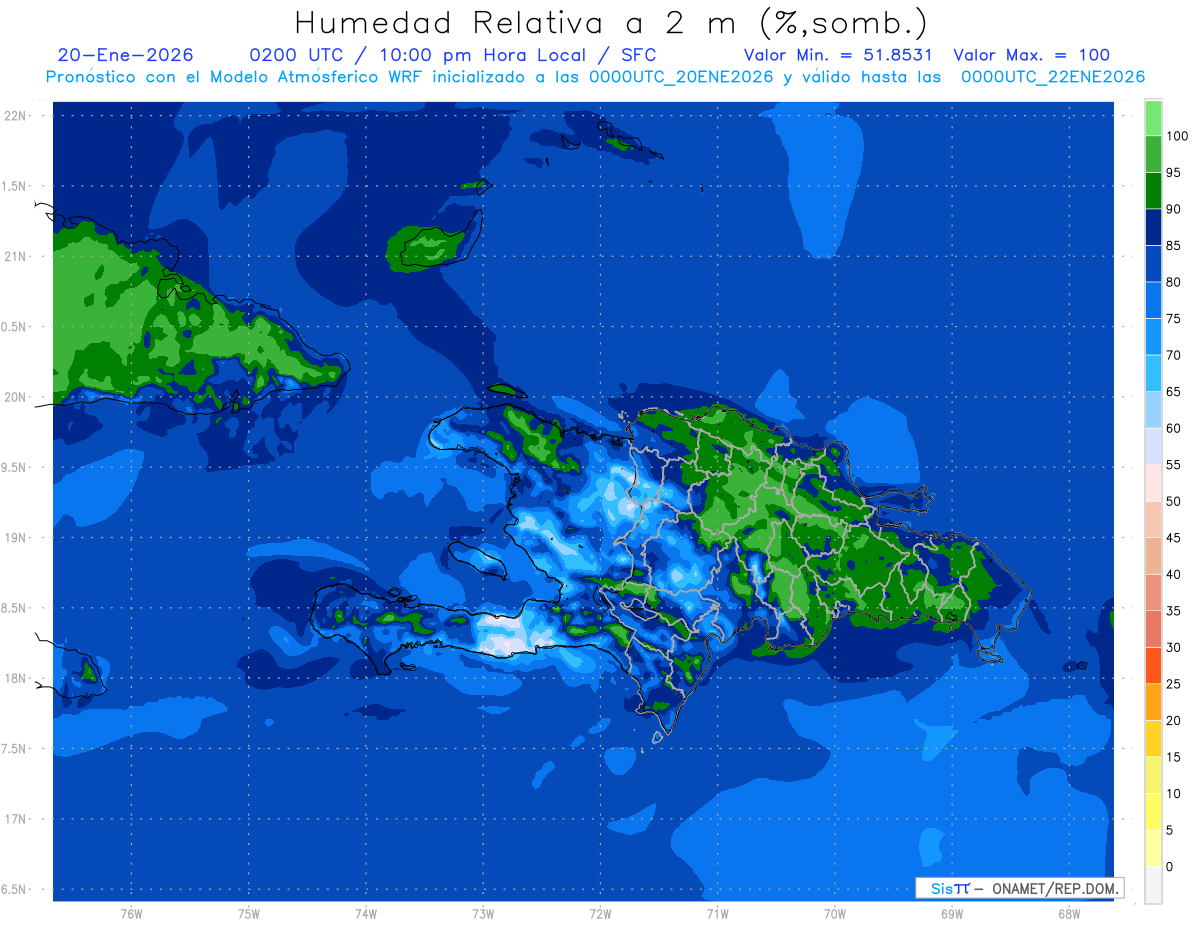Click the "75W" longitude label
The height and width of the screenshot is (927, 1200).
[249, 913]
